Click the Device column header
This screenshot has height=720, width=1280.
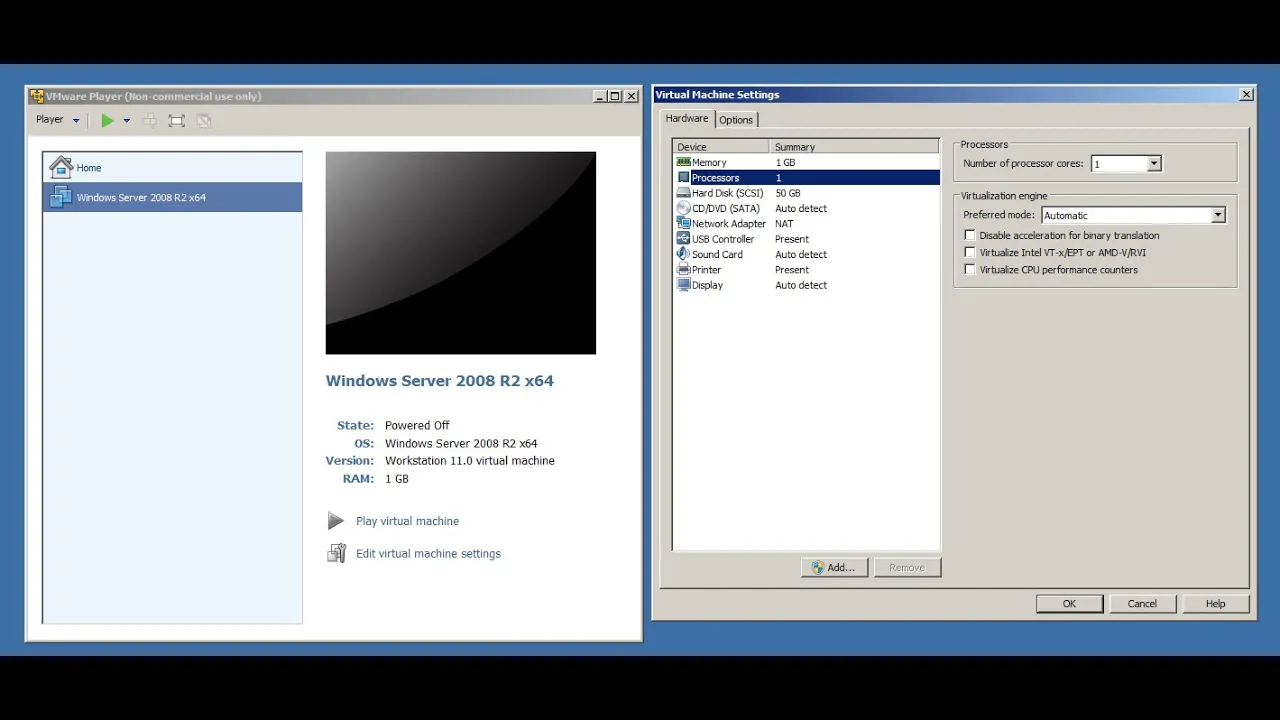coord(721,147)
